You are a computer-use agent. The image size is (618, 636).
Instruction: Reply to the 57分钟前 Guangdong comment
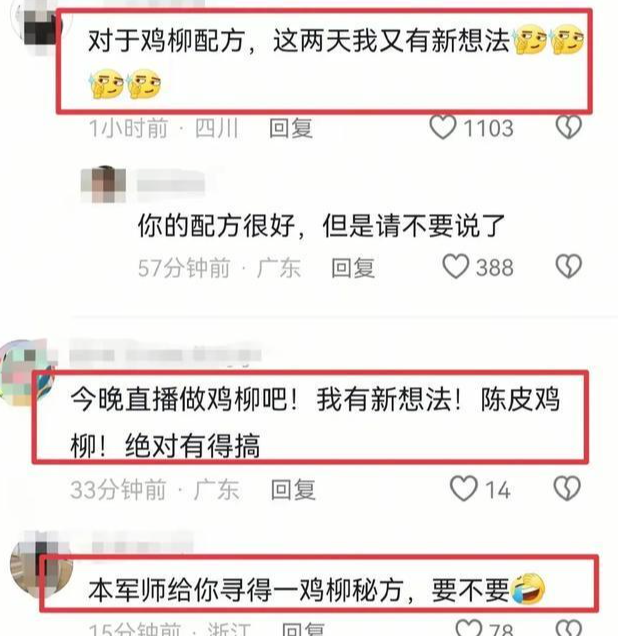pos(353,267)
